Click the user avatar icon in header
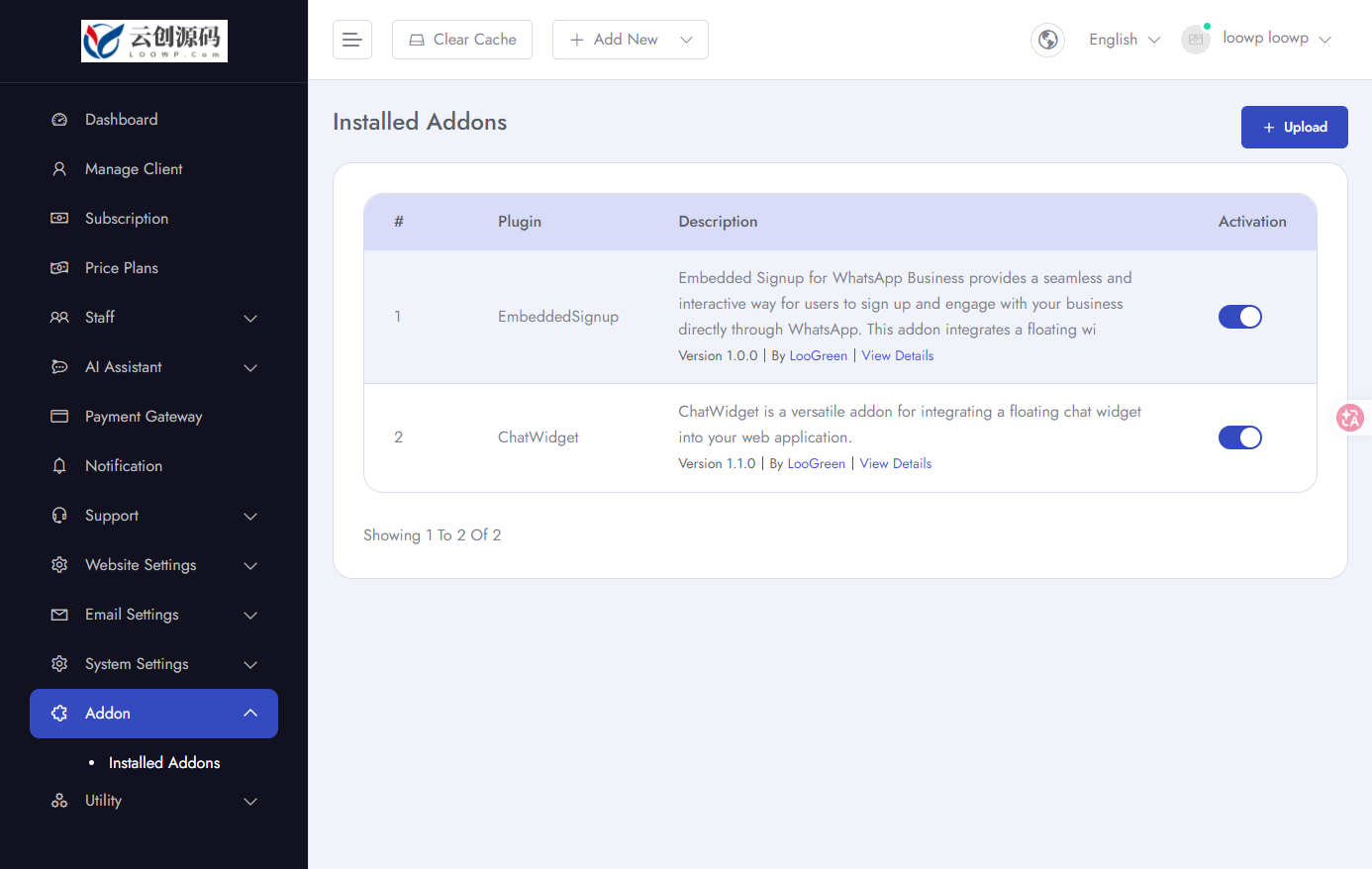 (1196, 40)
